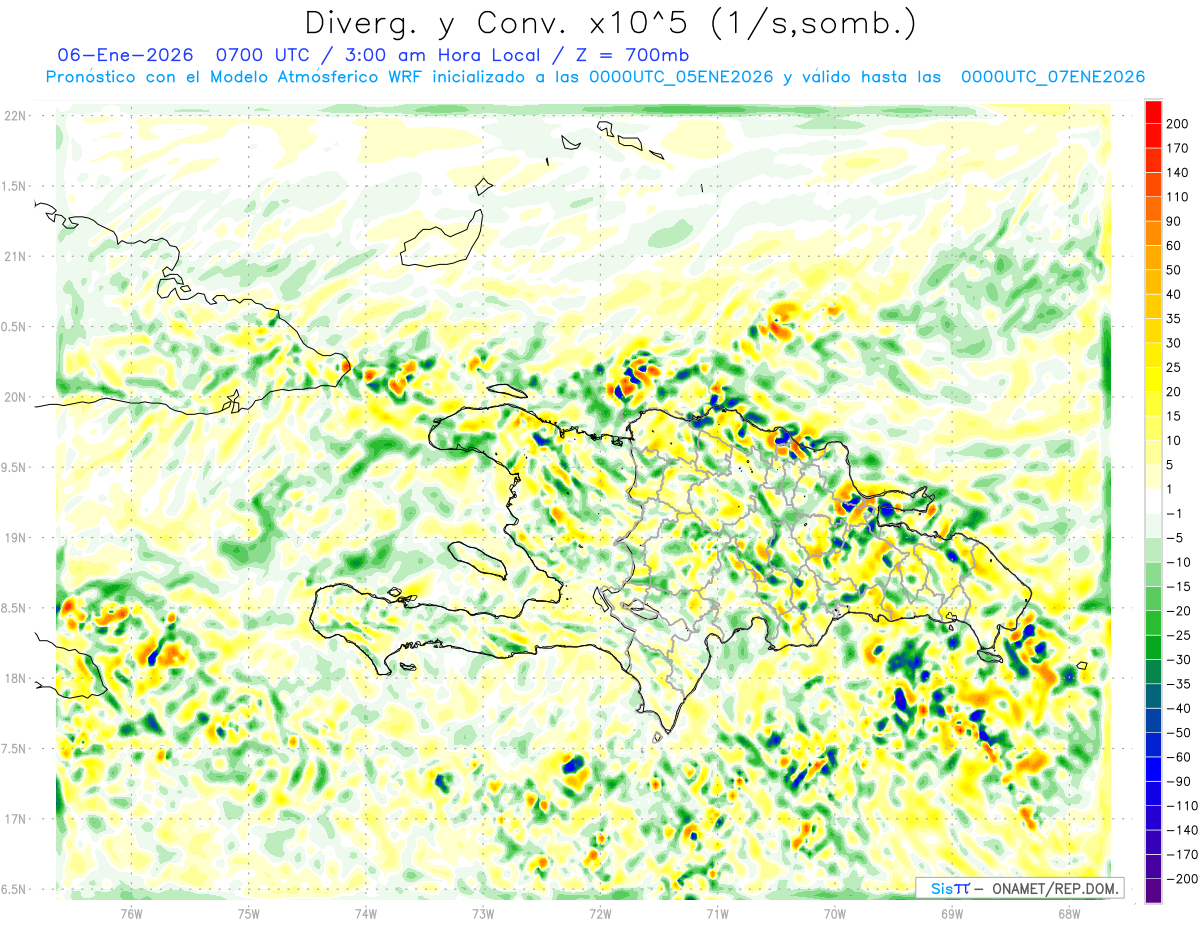
Task: Click the '-20' color scale value
Action: click(1179, 611)
